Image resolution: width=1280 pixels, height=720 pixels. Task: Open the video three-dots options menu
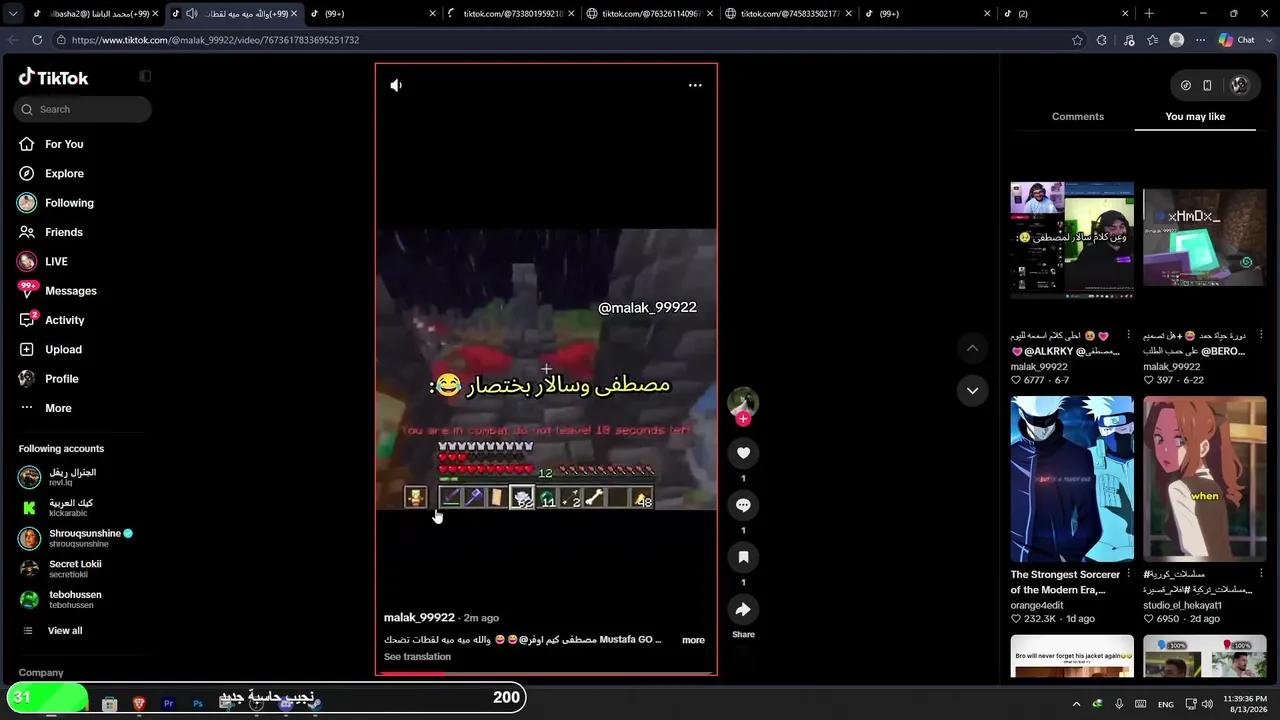[x=695, y=86]
